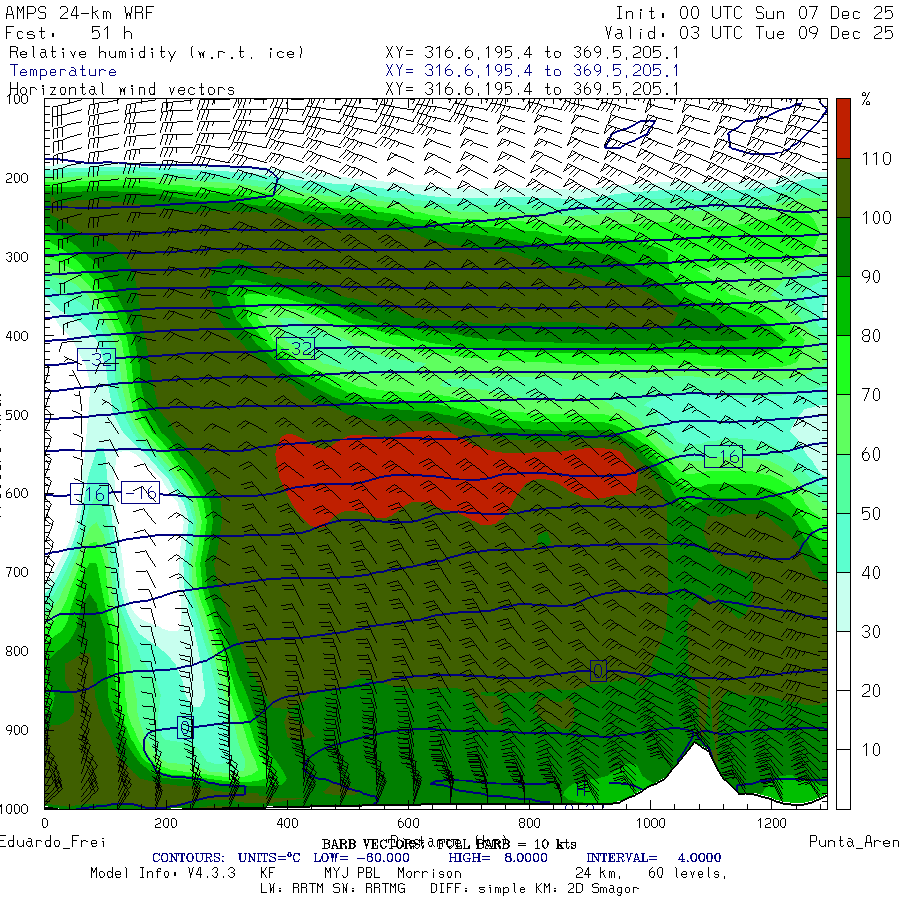
Task: Click the "HIGH= 8.0000" value
Action: pos(498,858)
